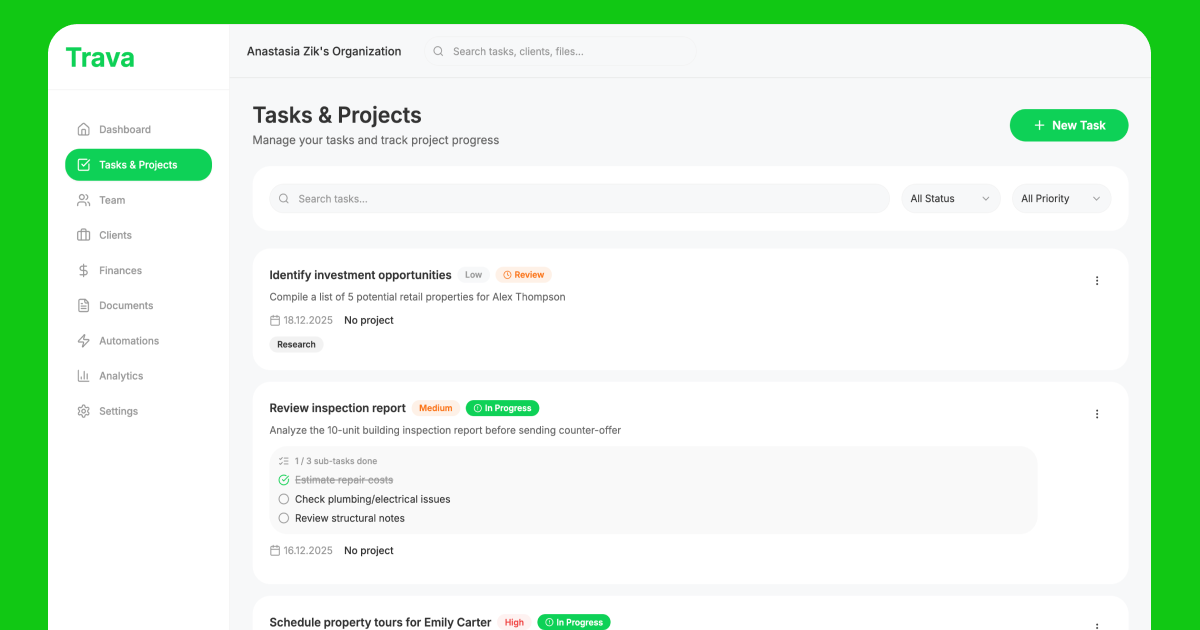Click the Documents file icon
1200x630 pixels.
point(84,305)
